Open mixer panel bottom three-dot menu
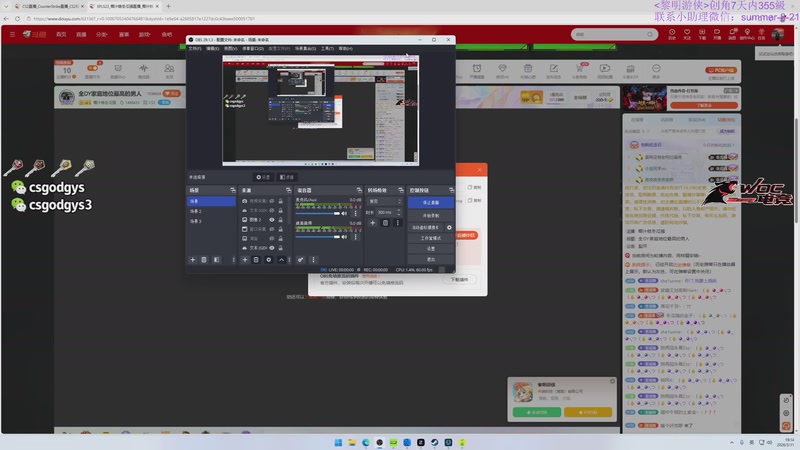Image resolution: width=800 pixels, height=450 pixels. (313, 260)
